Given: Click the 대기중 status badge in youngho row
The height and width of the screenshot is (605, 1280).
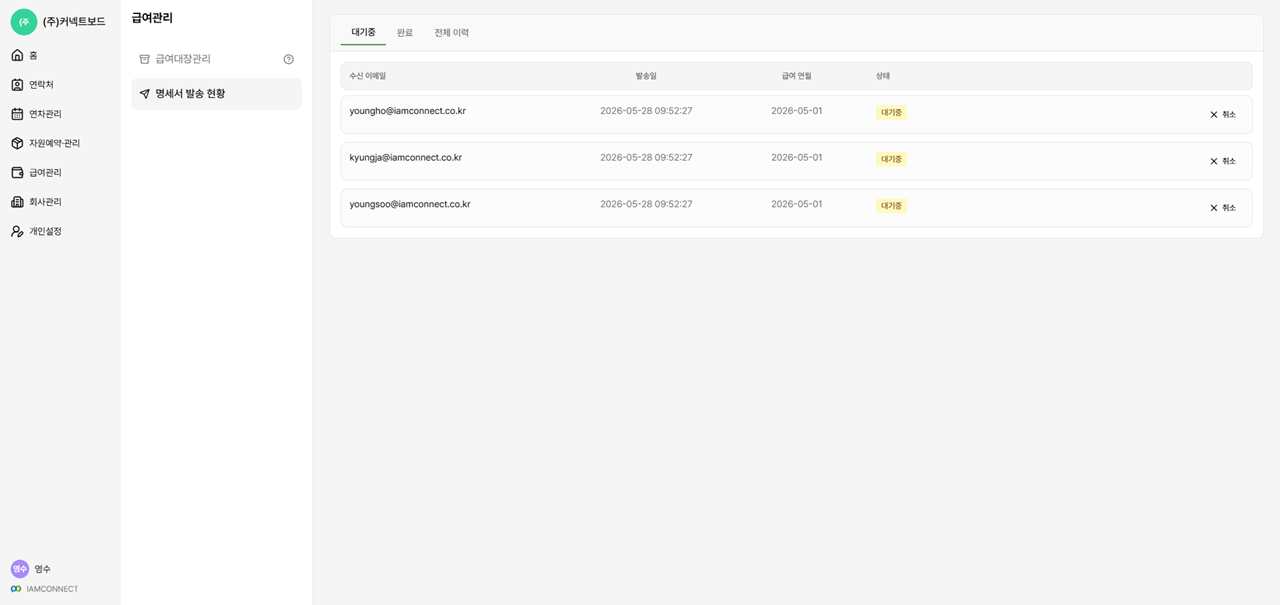Looking at the screenshot, I should click(891, 113).
